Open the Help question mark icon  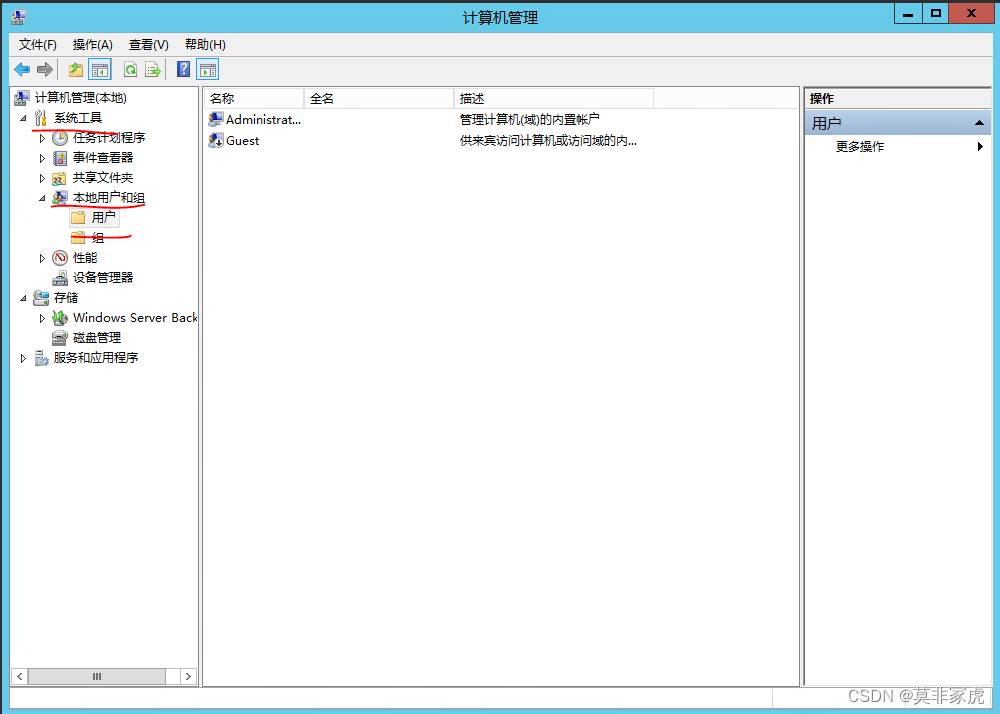click(x=184, y=69)
